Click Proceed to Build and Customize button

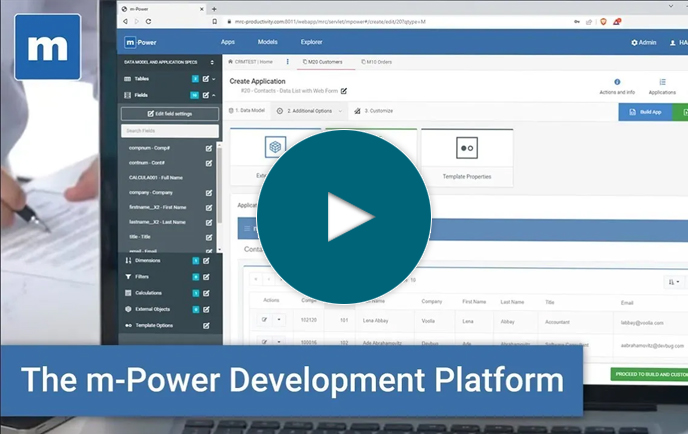point(649,374)
